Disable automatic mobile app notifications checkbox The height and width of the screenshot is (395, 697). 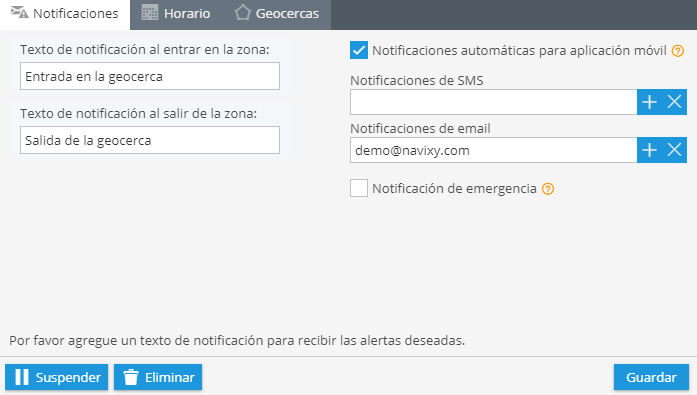tap(359, 50)
